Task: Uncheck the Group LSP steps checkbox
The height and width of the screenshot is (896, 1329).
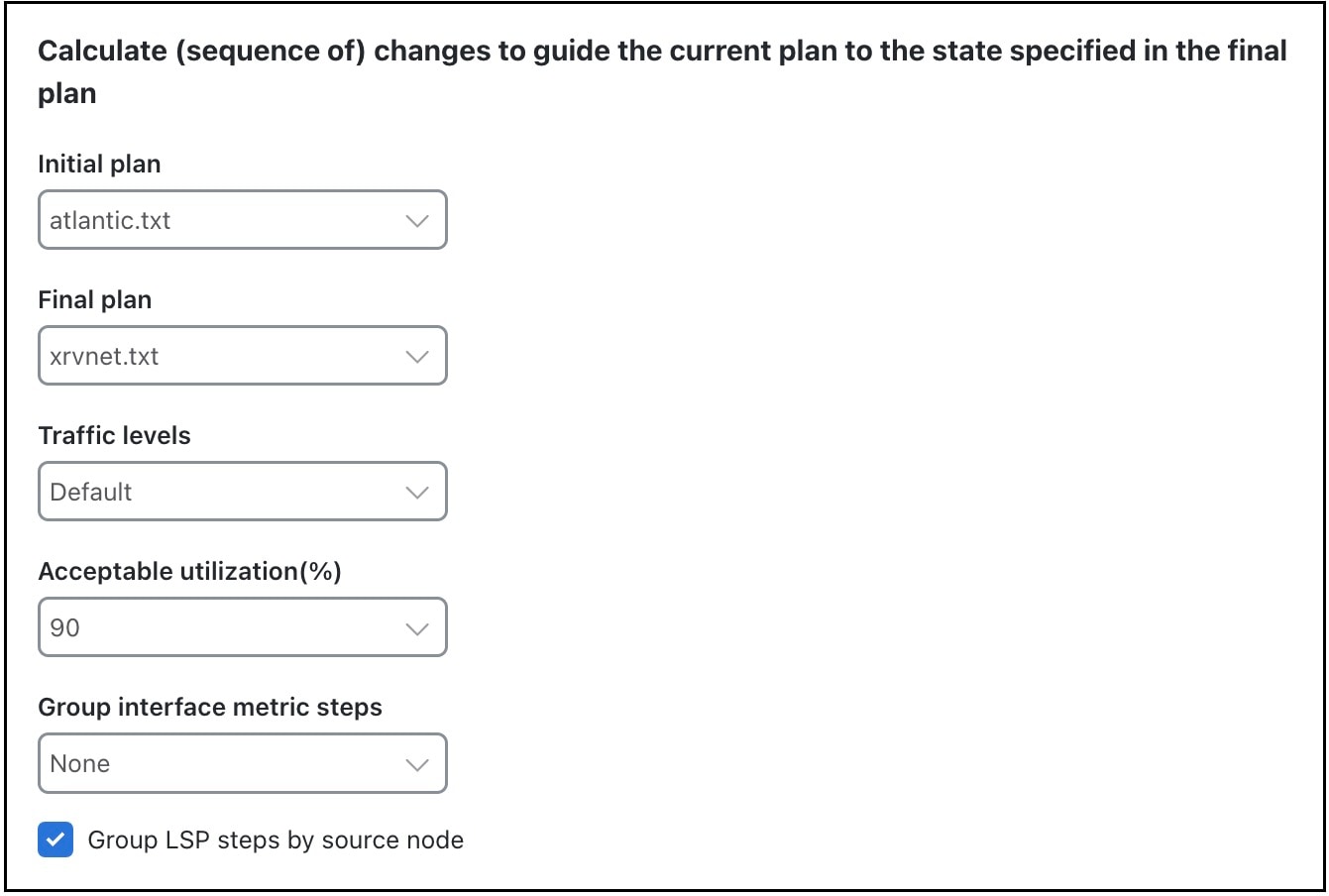Action: (x=55, y=840)
